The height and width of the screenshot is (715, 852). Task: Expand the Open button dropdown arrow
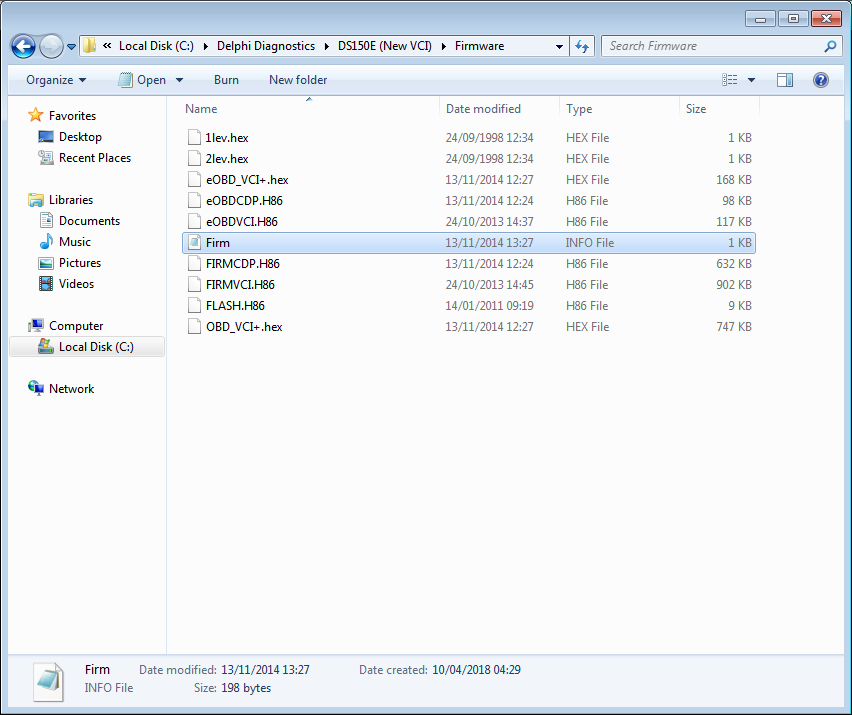point(179,80)
